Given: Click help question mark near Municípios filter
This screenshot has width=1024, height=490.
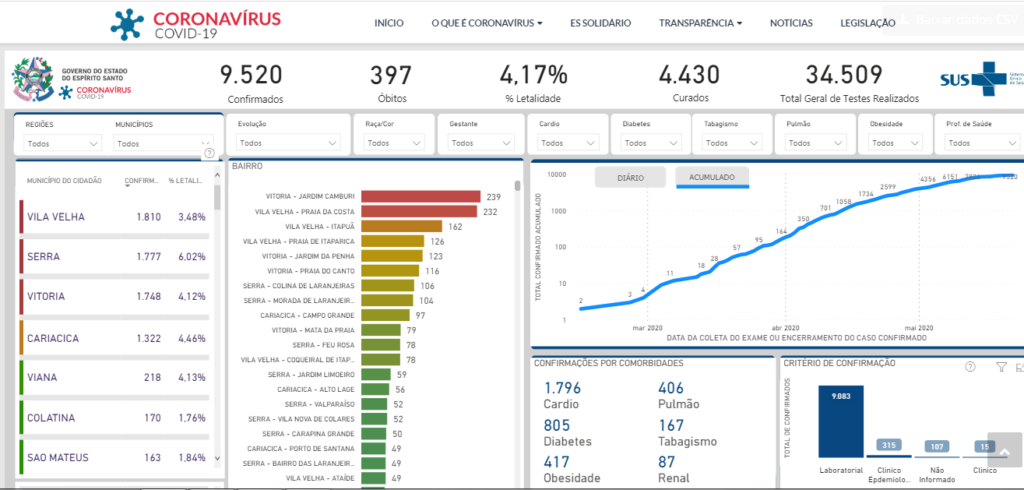Looking at the screenshot, I should [209, 153].
